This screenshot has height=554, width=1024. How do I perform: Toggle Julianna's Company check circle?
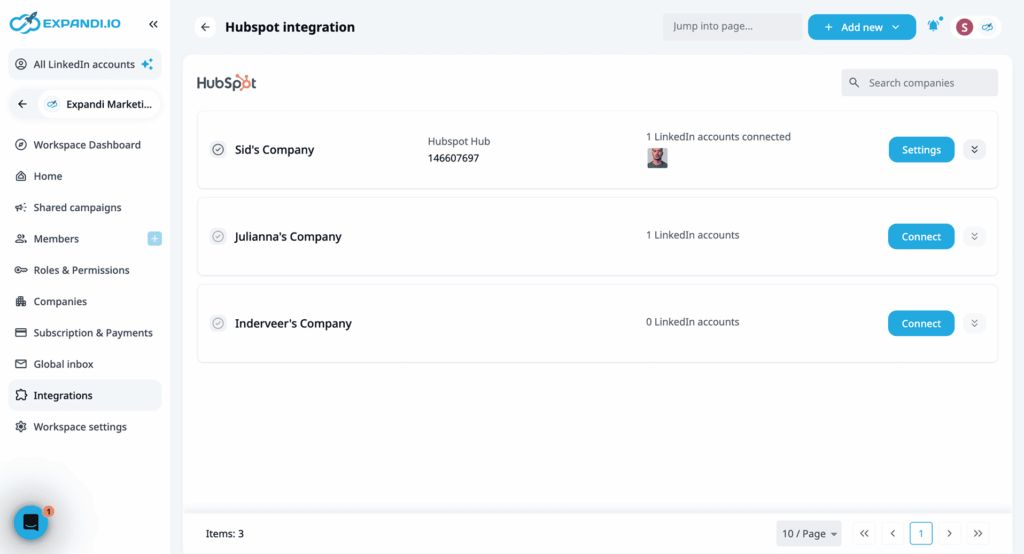[x=218, y=236]
